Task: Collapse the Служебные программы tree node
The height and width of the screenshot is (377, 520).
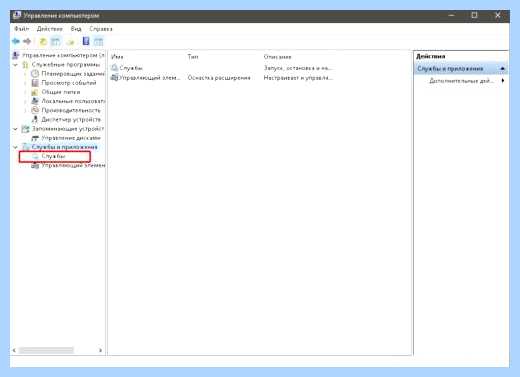Action: (x=15, y=65)
